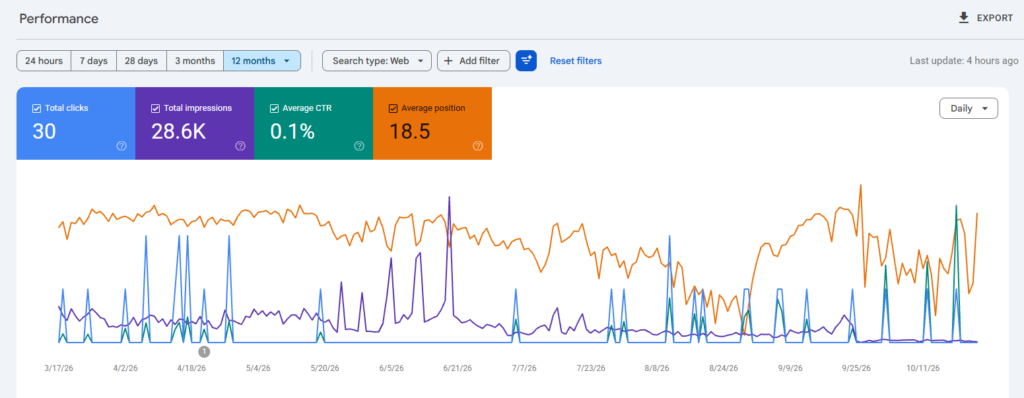Click the 6/5/26 axis date label

pyautogui.click(x=391, y=369)
